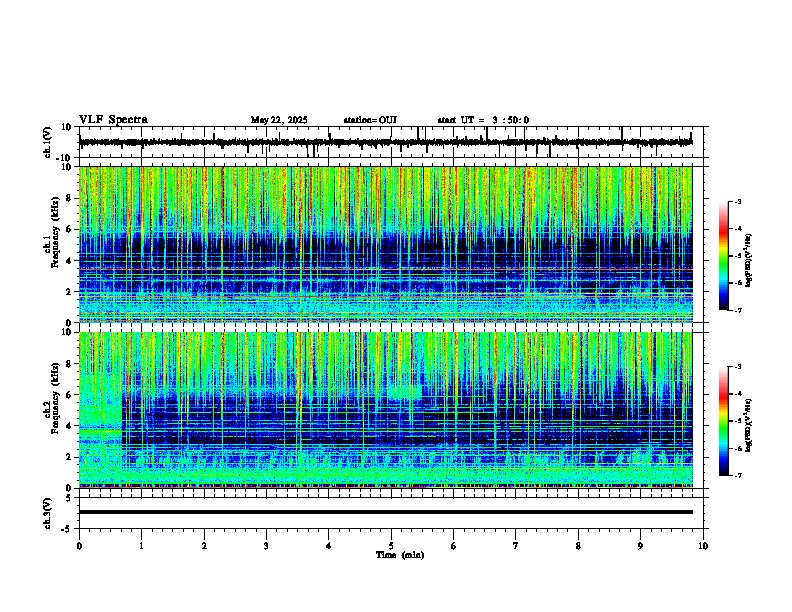The width and height of the screenshot is (792, 612).
Task: Click the 'ch.1(V)' axis label
Action: [48, 142]
